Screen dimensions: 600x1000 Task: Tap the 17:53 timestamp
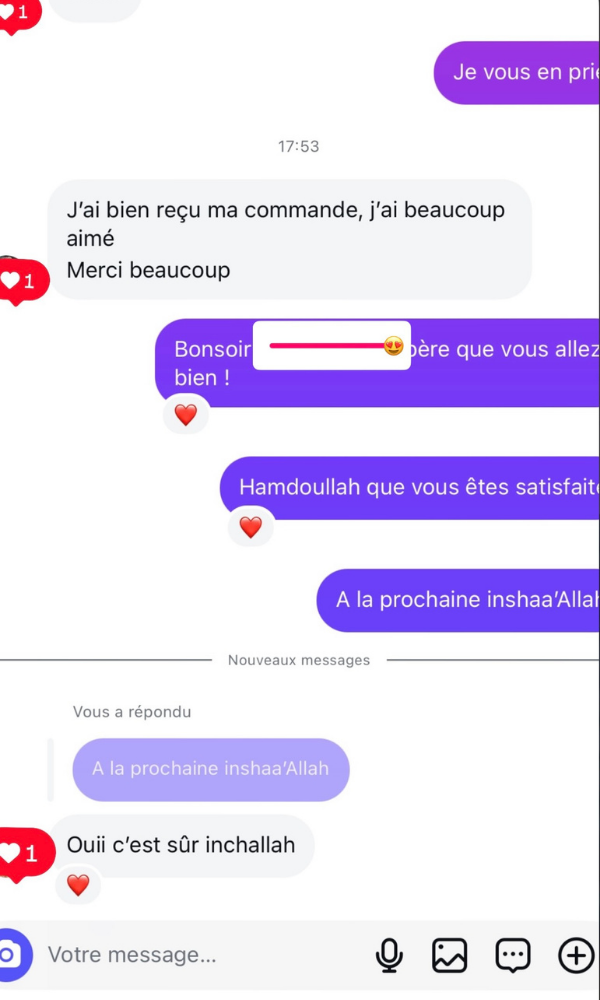298,146
